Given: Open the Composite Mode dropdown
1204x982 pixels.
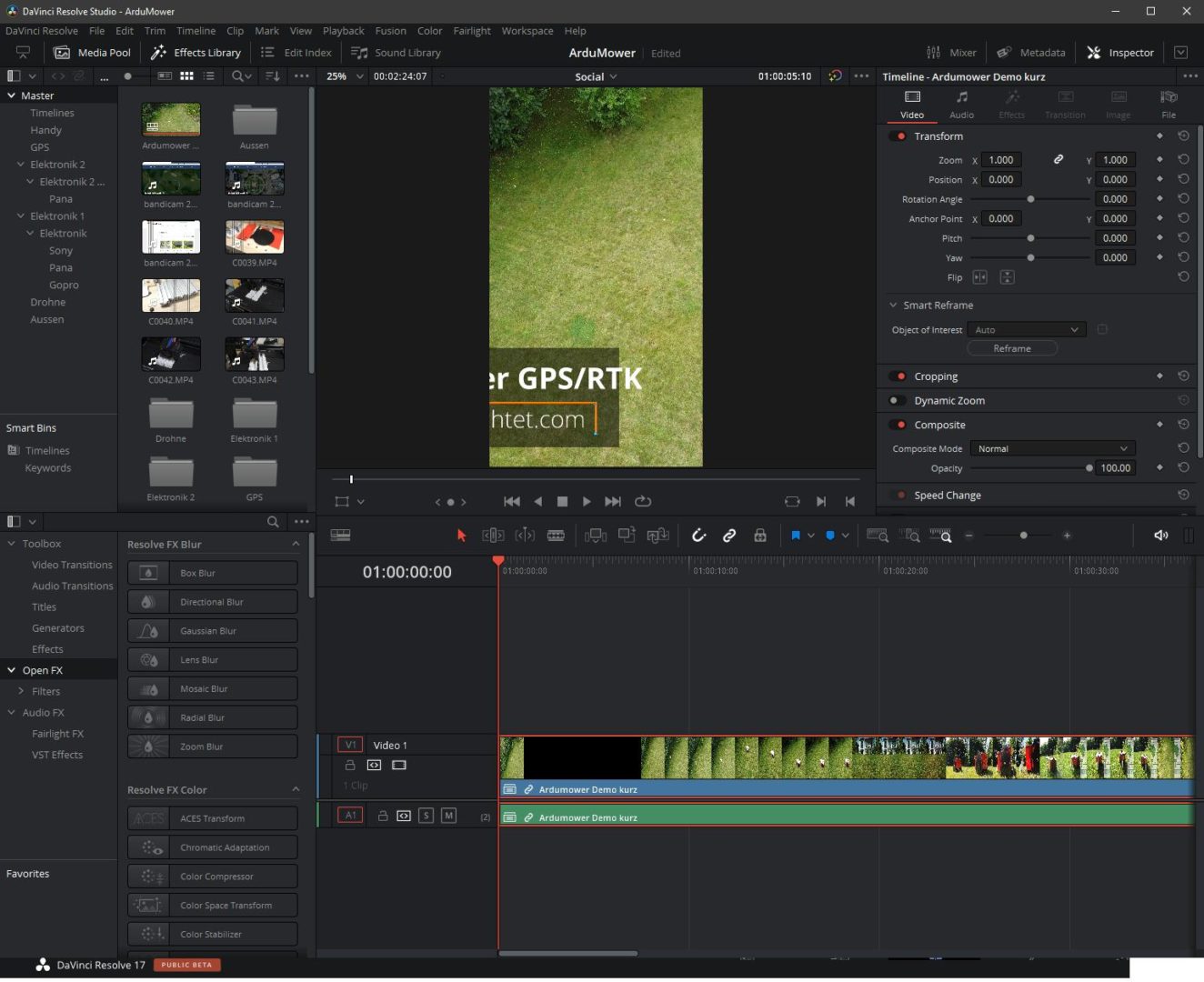Looking at the screenshot, I should pyautogui.click(x=1052, y=448).
